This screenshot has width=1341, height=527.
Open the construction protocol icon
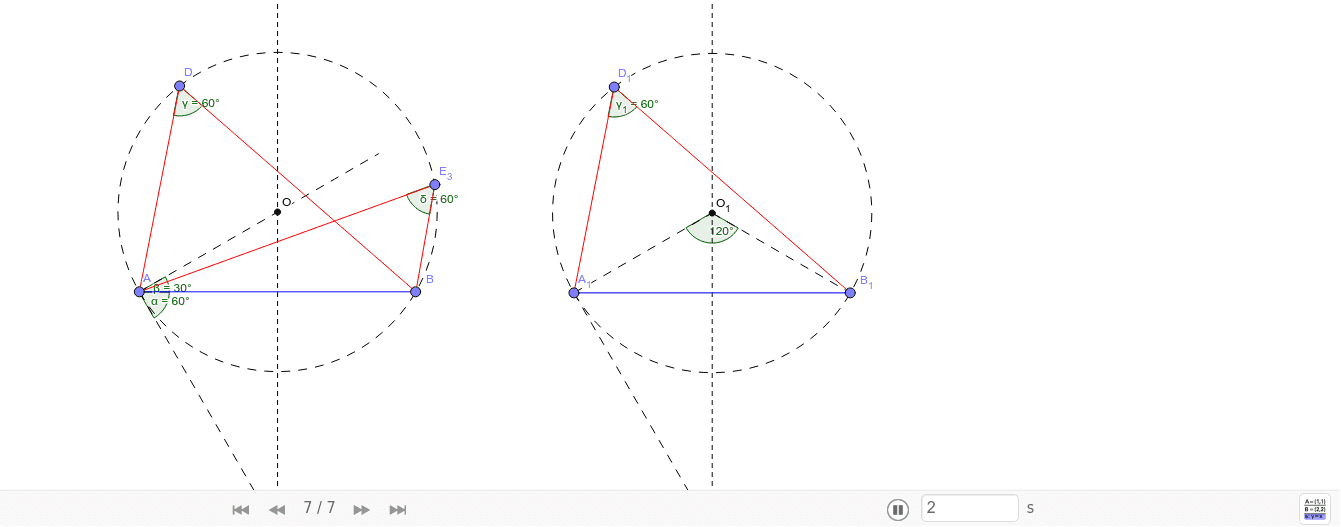click(x=1315, y=508)
